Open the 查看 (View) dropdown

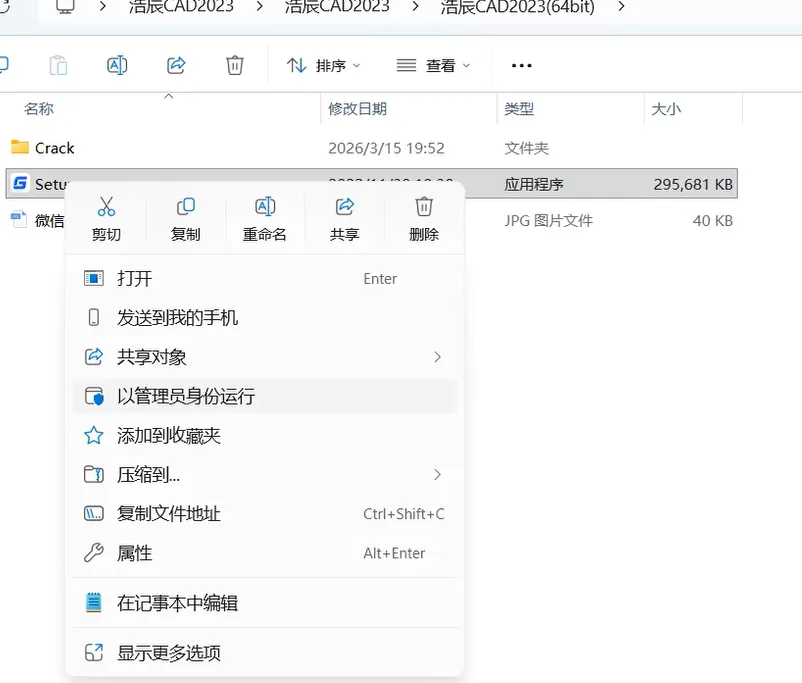[433, 65]
